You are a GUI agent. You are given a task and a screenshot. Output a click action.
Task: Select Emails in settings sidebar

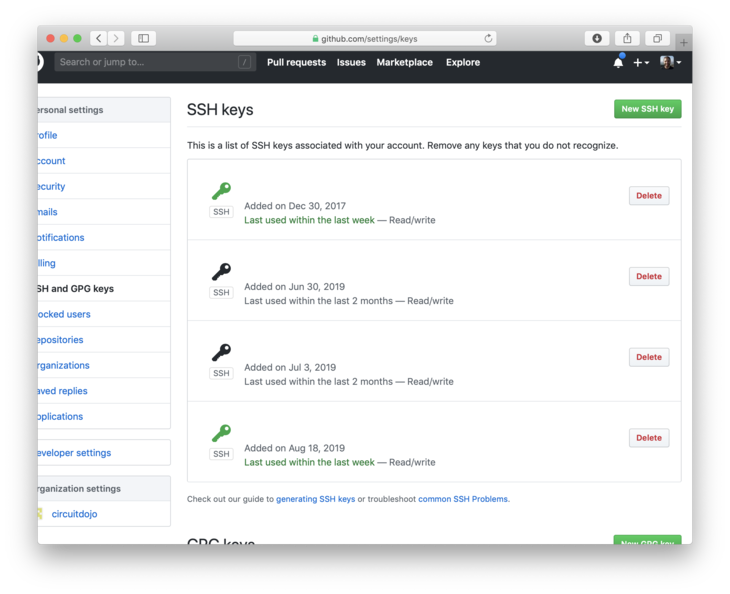pos(104,212)
